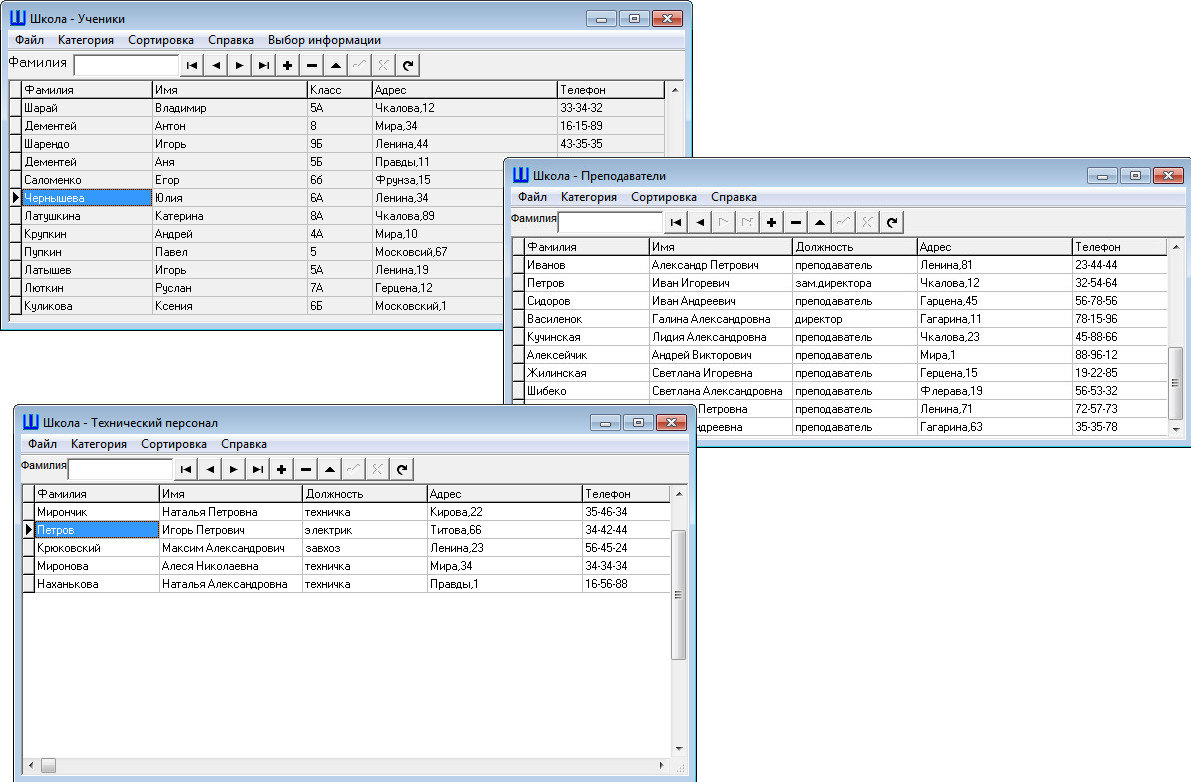The width and height of the screenshot is (1191, 782).
Task: Click Класс column header in Ученики table
Action: coord(339,90)
